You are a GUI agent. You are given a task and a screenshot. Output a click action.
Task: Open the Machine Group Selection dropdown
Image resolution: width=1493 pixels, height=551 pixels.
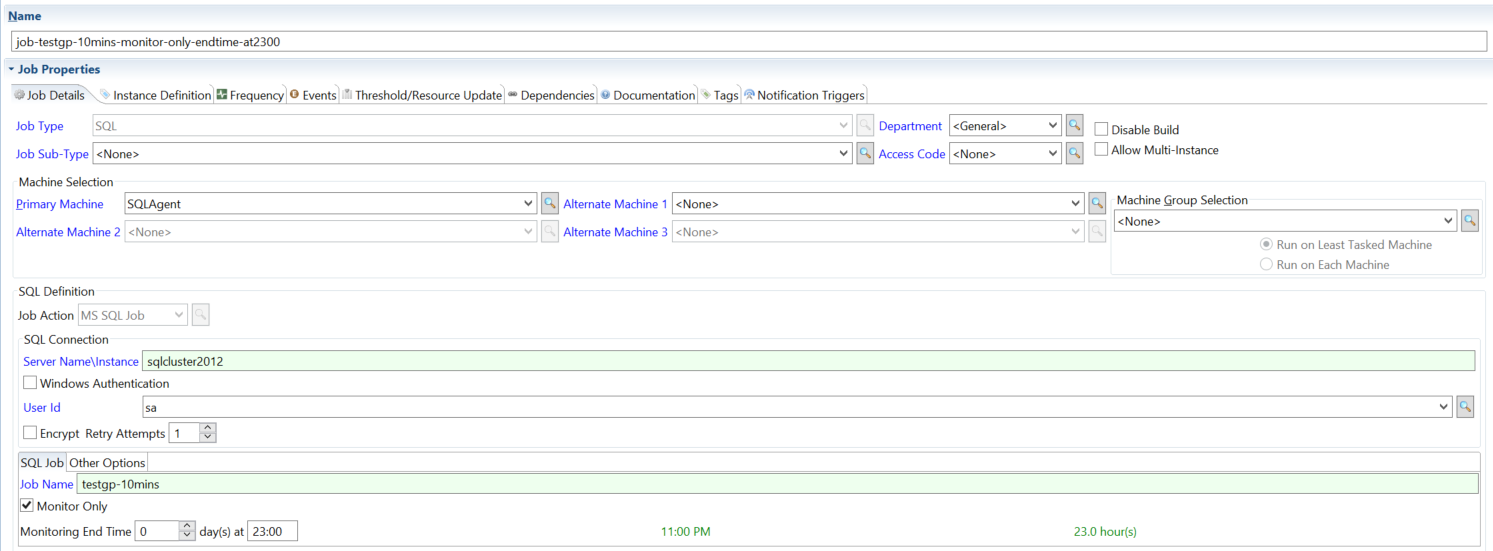point(1449,221)
